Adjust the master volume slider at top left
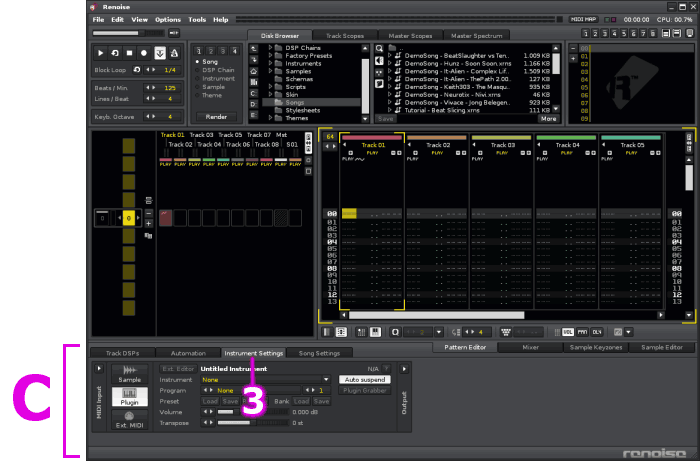 129,33
